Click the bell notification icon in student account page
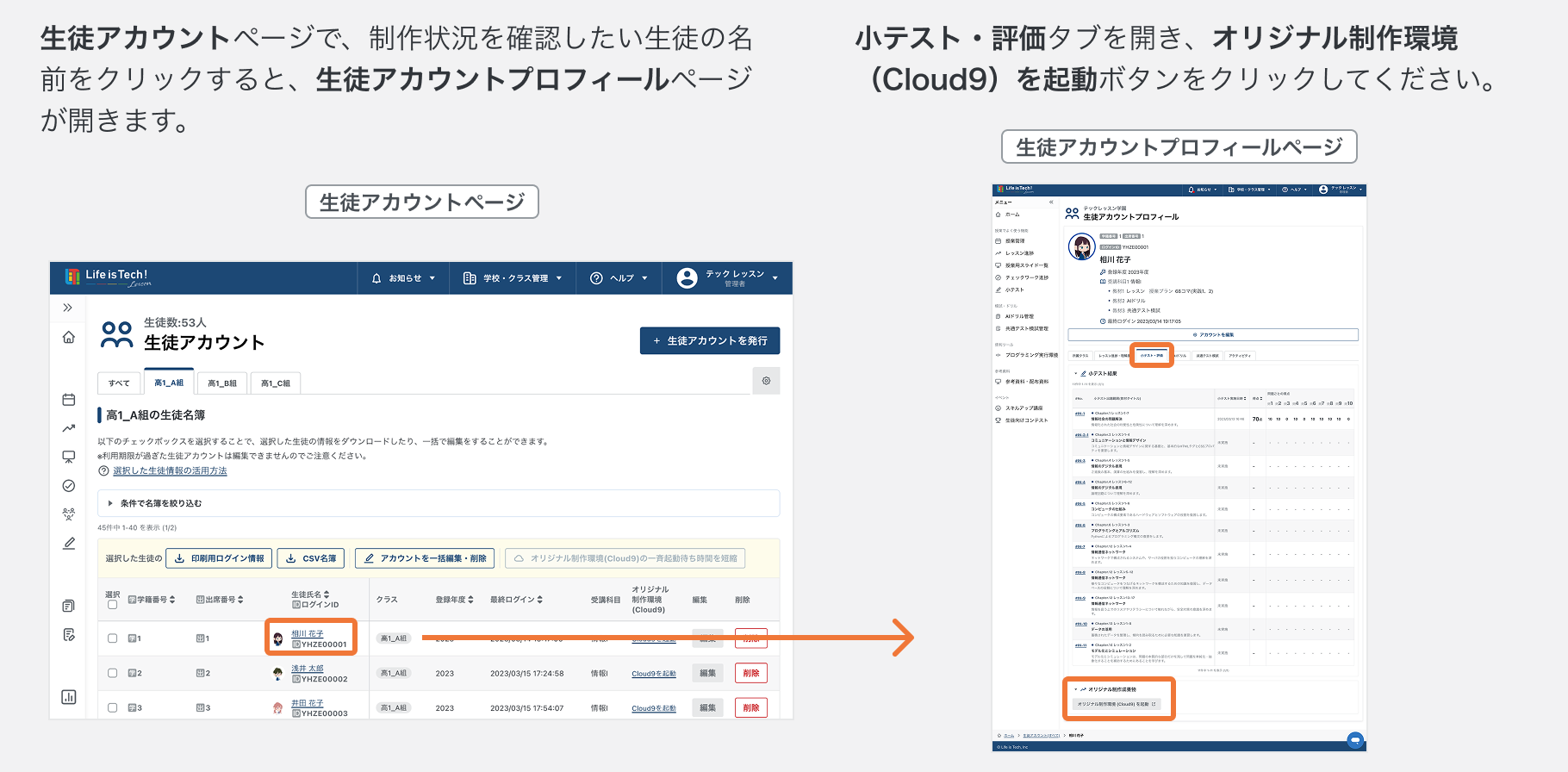 click(x=376, y=278)
